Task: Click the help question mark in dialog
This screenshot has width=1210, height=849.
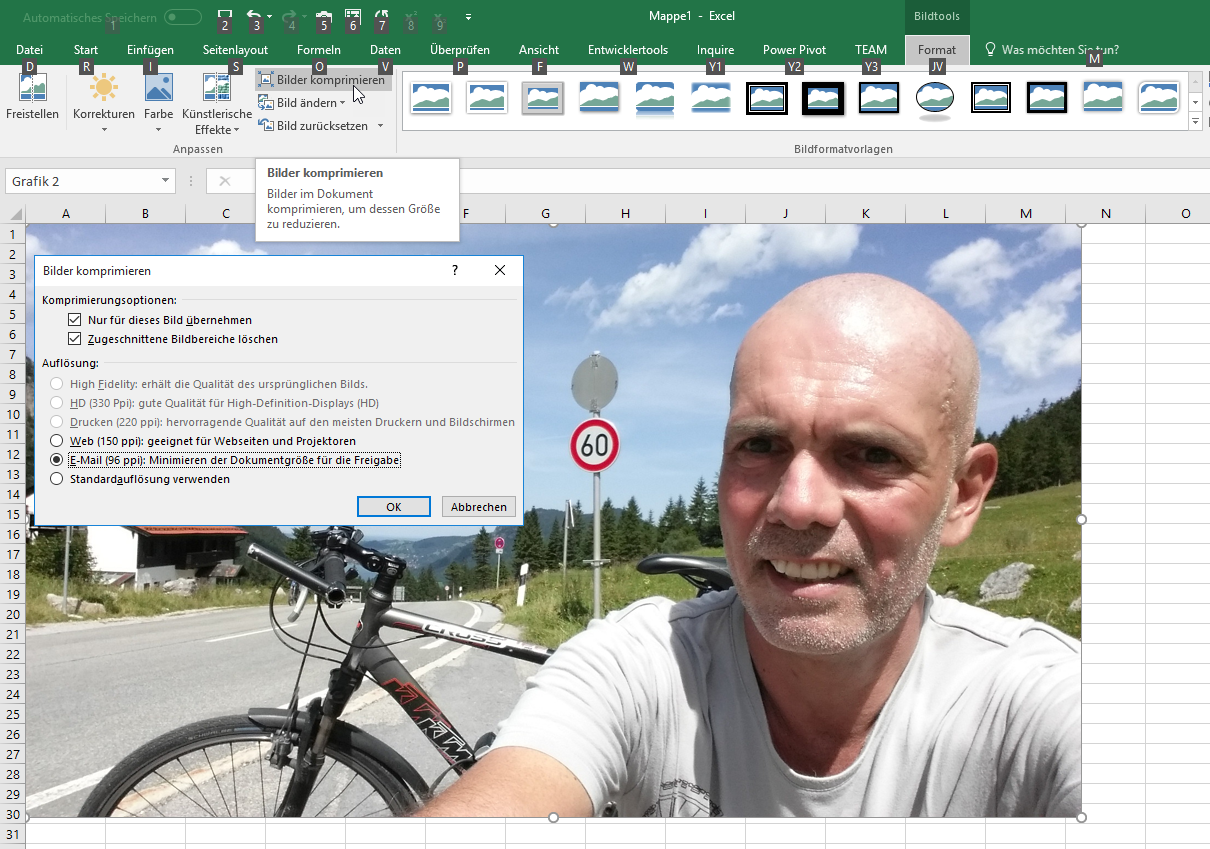Action: (x=455, y=271)
